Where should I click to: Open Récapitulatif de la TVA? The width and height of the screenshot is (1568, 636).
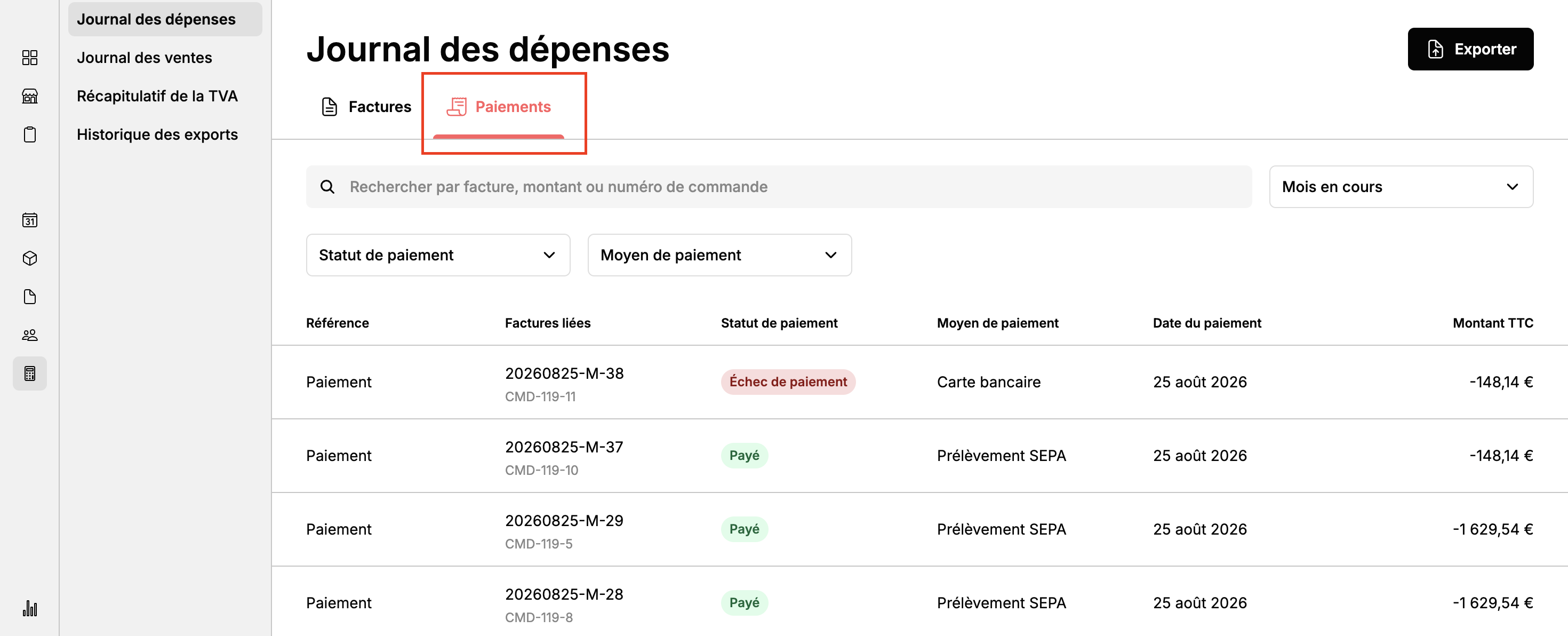coord(157,96)
